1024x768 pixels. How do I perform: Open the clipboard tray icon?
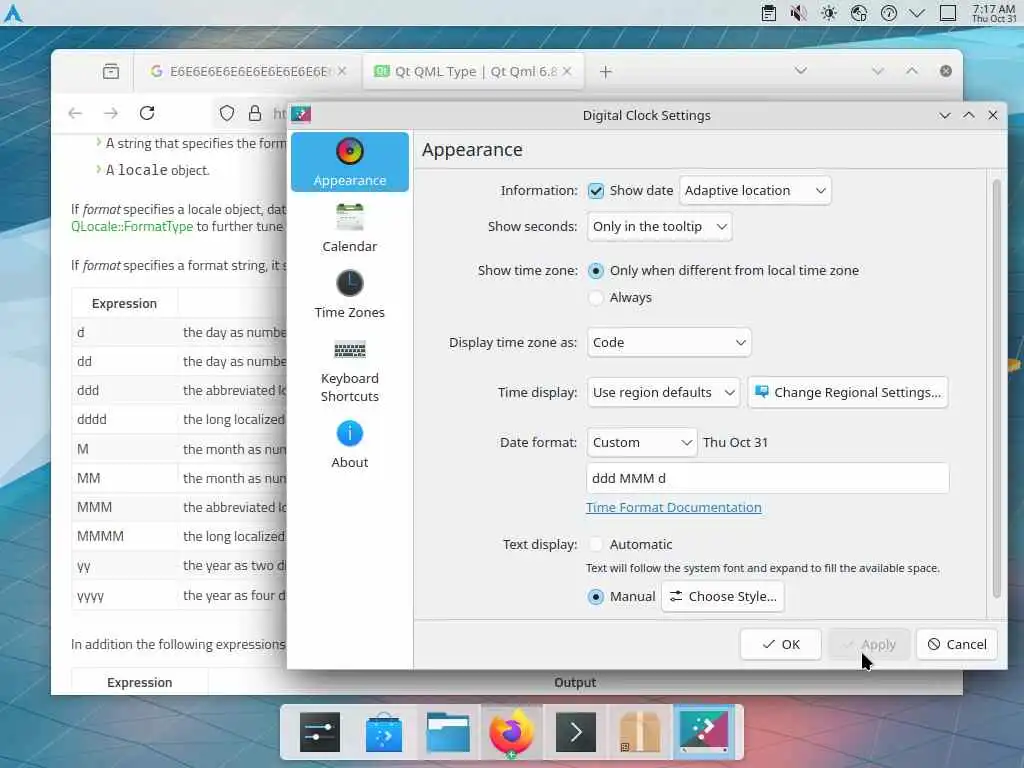click(769, 13)
